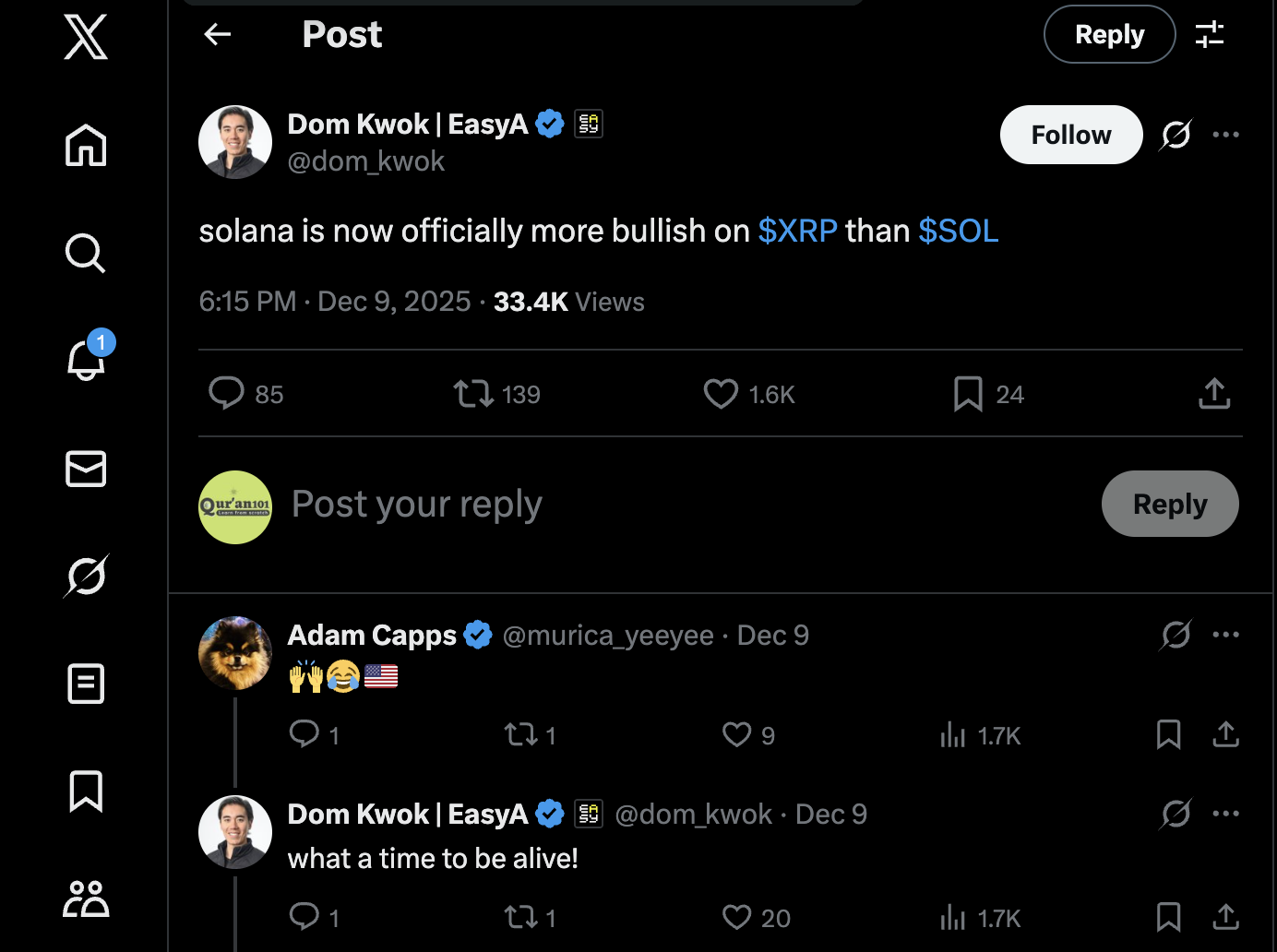The height and width of the screenshot is (952, 1277).
Task: Click the back arrow beside Post
Action: 218,35
